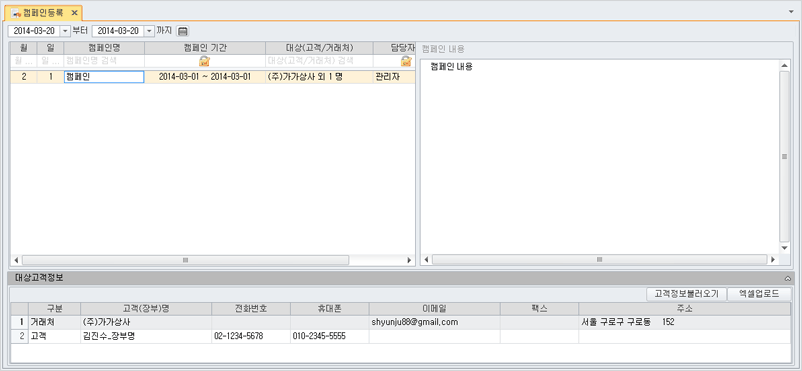The image size is (802, 371).
Task: Sort by the 캠페인명 column header
Action: (104, 48)
